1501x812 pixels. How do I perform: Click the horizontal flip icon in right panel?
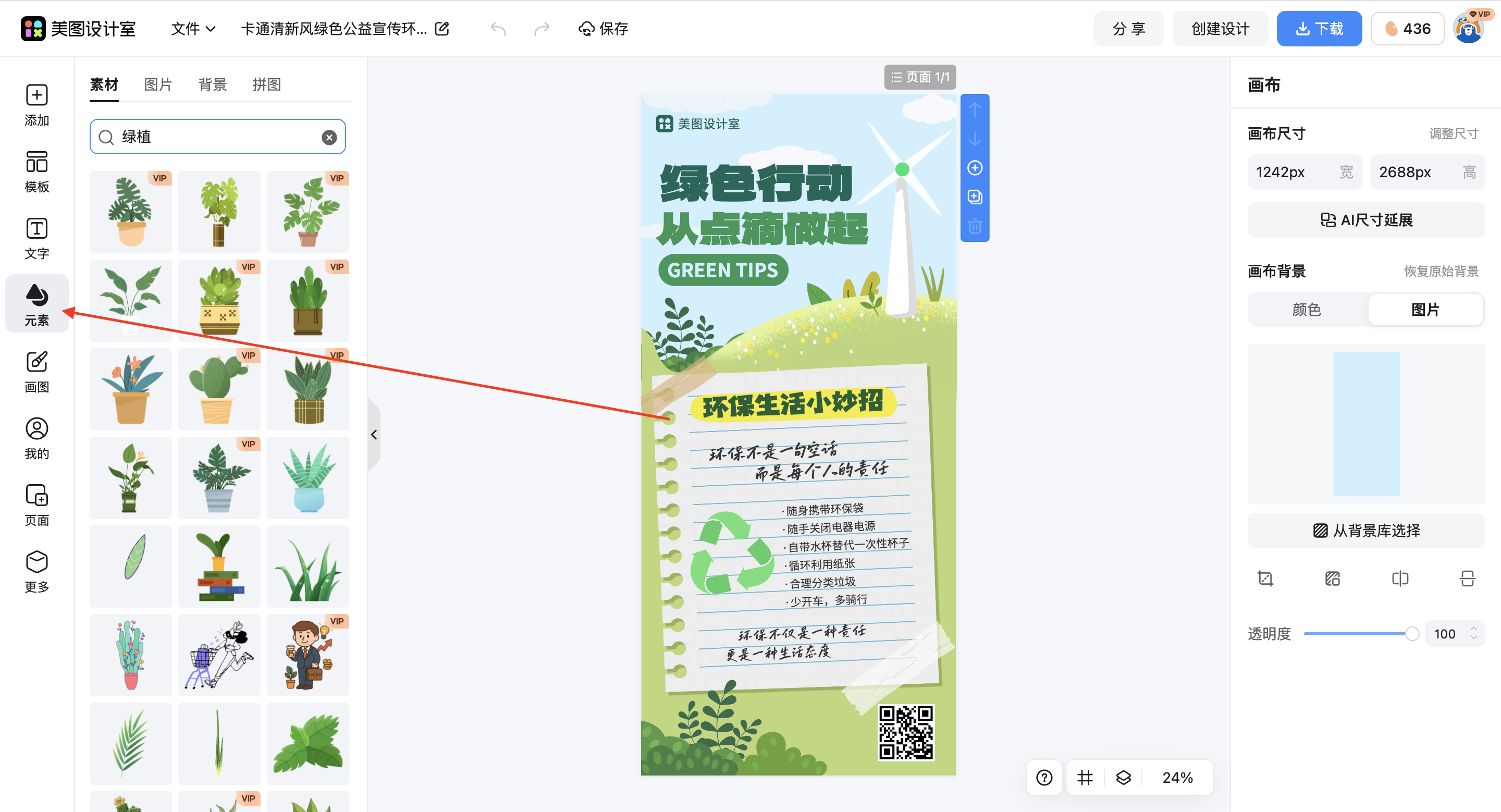(1399, 578)
